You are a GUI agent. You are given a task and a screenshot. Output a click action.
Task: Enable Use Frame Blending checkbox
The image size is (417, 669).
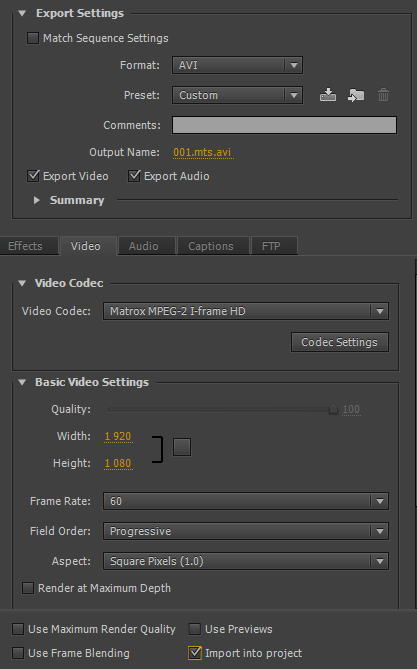point(18,653)
